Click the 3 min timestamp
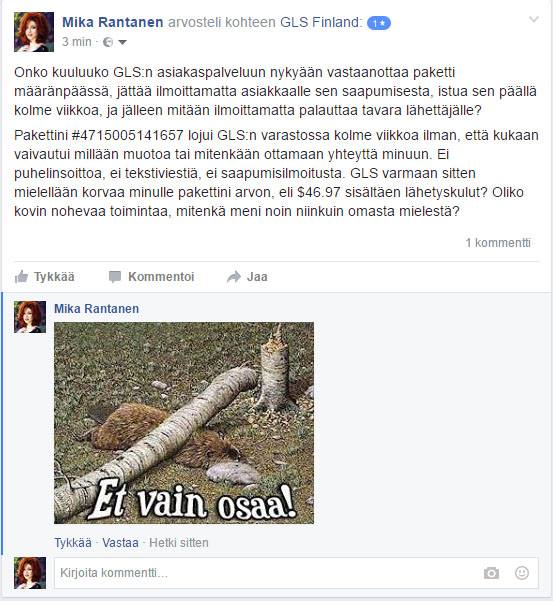Image resolution: width=553 pixels, height=601 pixels. click(77, 42)
